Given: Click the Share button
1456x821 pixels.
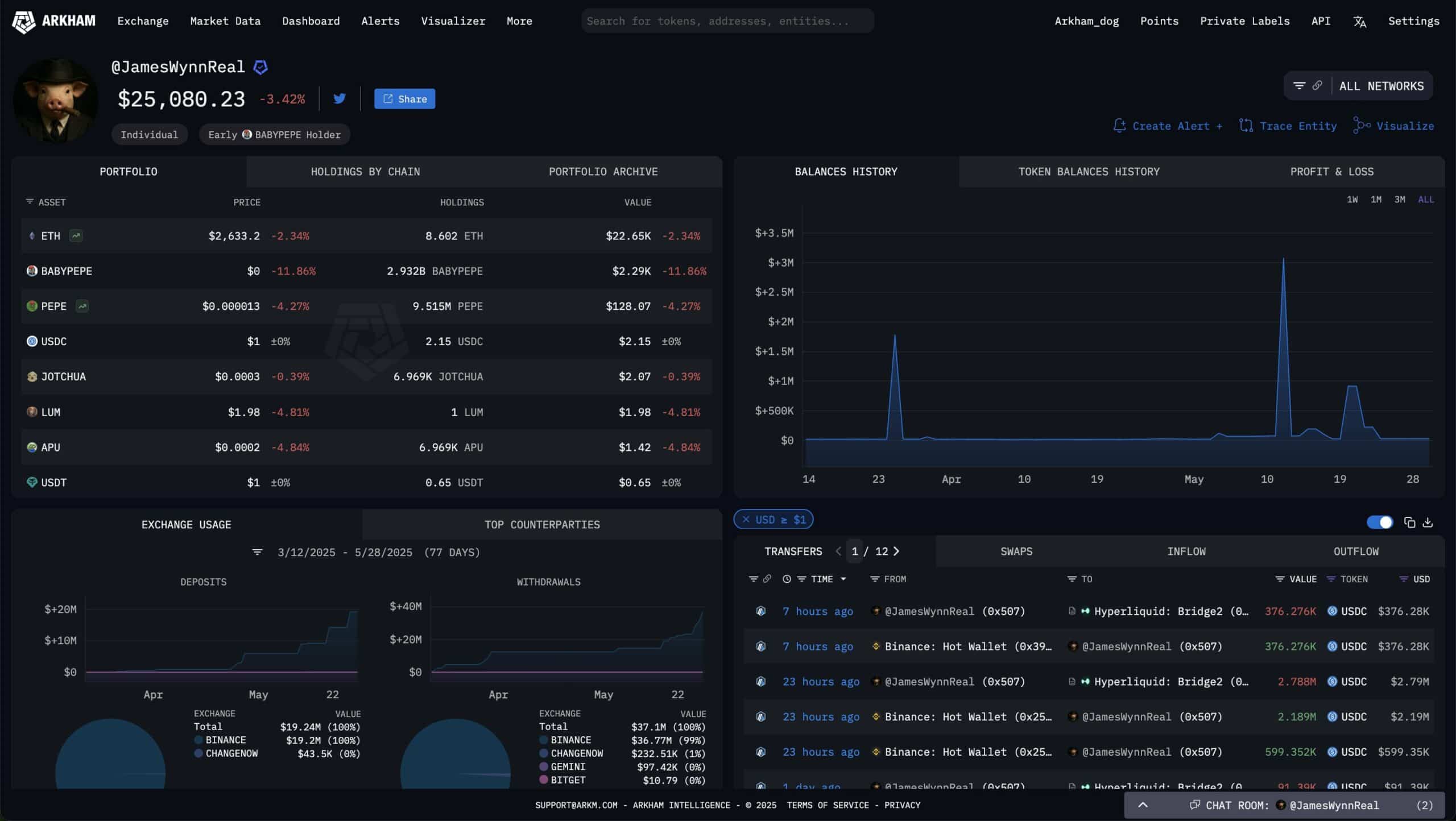Looking at the screenshot, I should coord(404,99).
